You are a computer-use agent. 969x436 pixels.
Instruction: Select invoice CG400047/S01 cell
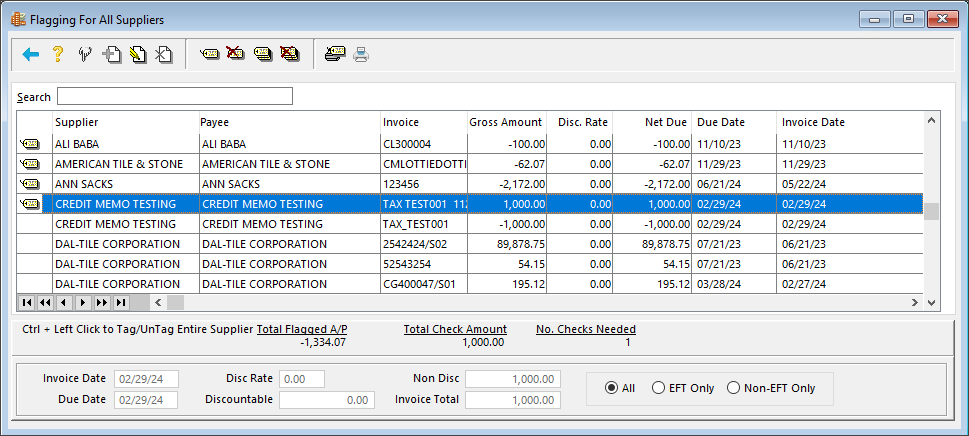click(424, 284)
